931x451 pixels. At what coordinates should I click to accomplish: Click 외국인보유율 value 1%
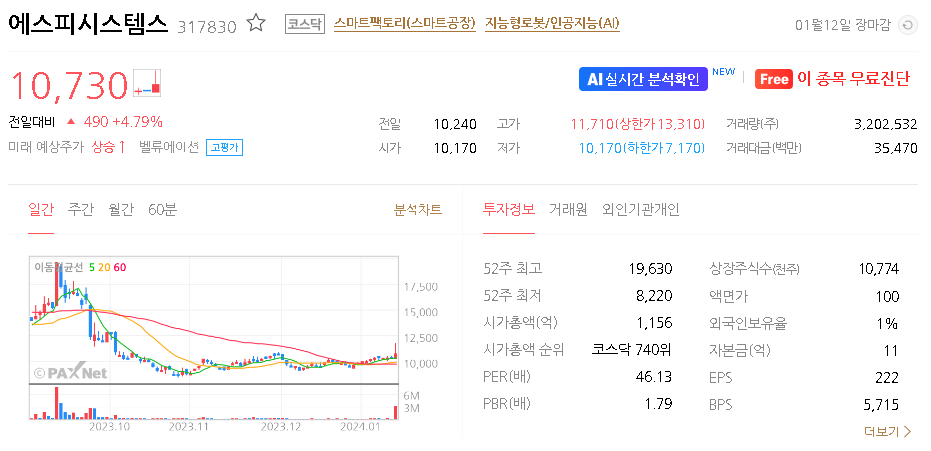coord(888,323)
